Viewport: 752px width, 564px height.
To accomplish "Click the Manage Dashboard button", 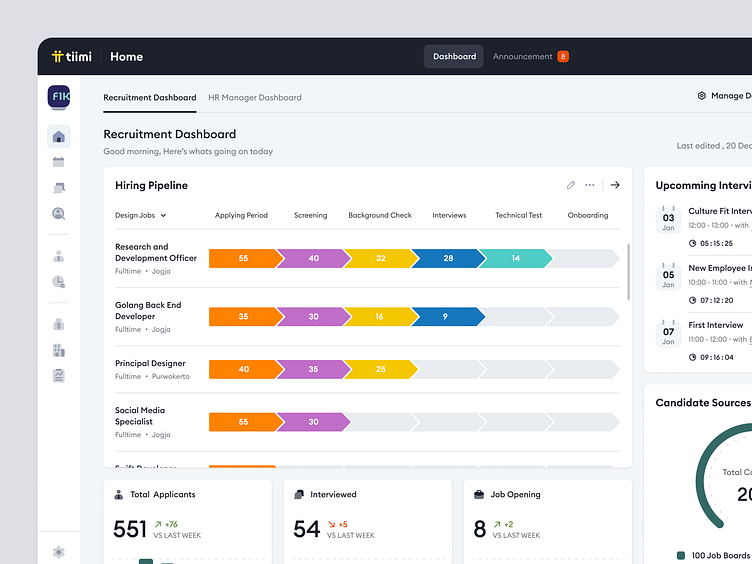I will pos(724,96).
